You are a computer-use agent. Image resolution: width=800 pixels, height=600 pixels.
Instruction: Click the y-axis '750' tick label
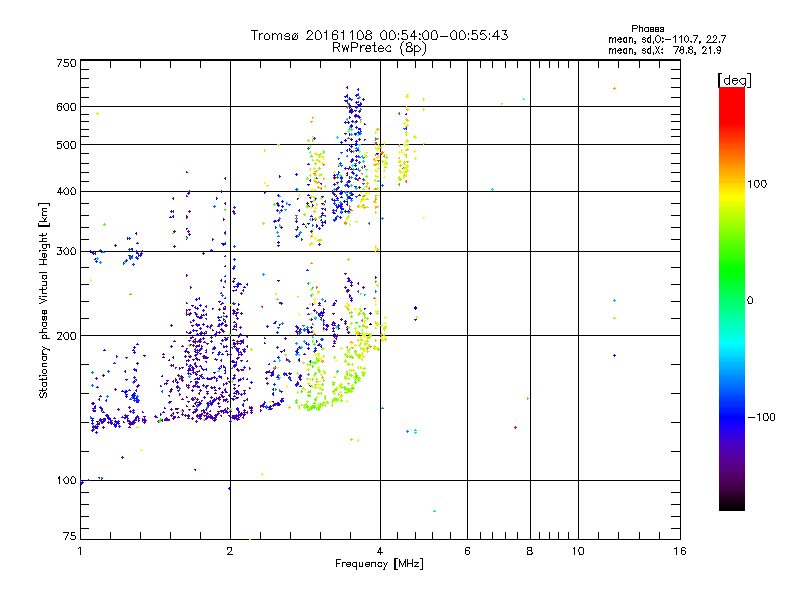point(66,63)
